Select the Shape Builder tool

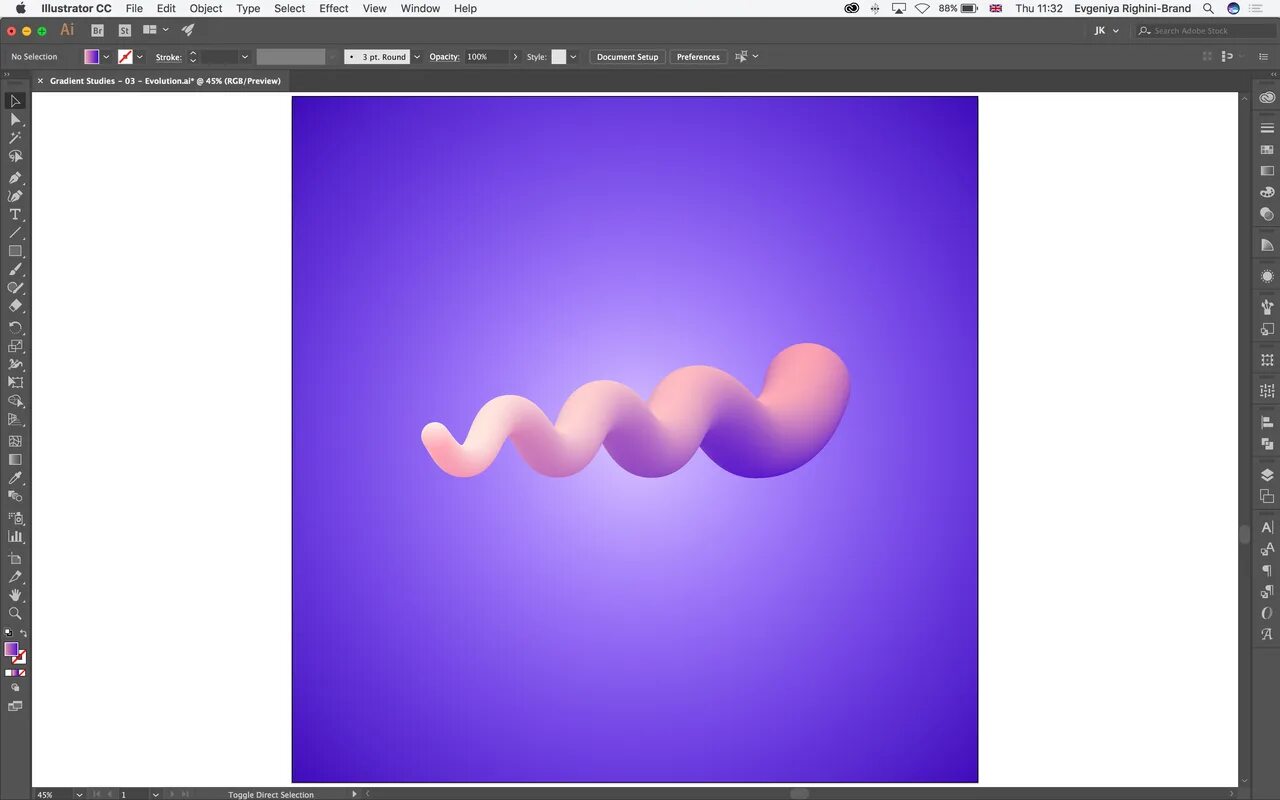(15, 401)
